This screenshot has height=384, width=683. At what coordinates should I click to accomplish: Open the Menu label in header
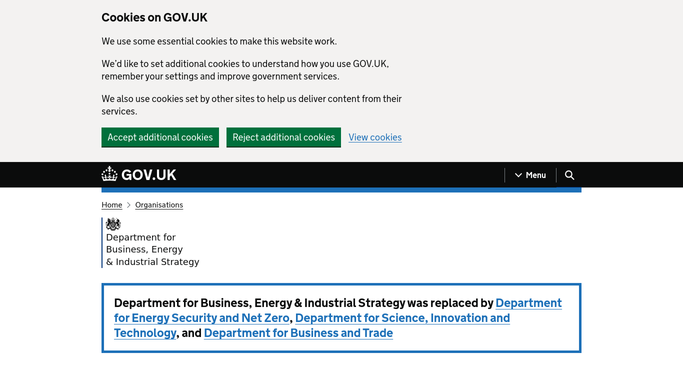(x=535, y=175)
